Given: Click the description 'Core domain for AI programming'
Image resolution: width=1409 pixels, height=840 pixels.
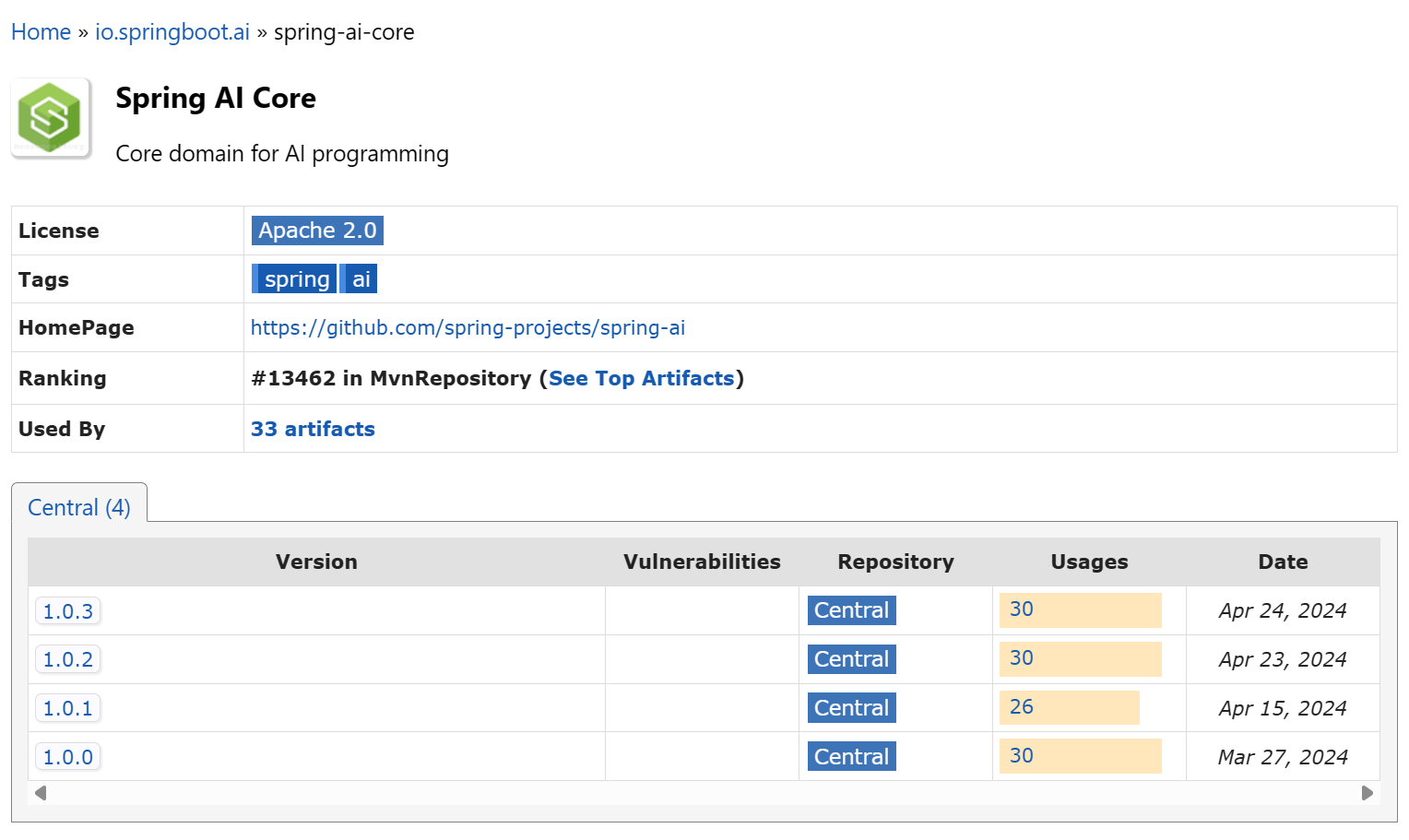Looking at the screenshot, I should coord(282,154).
